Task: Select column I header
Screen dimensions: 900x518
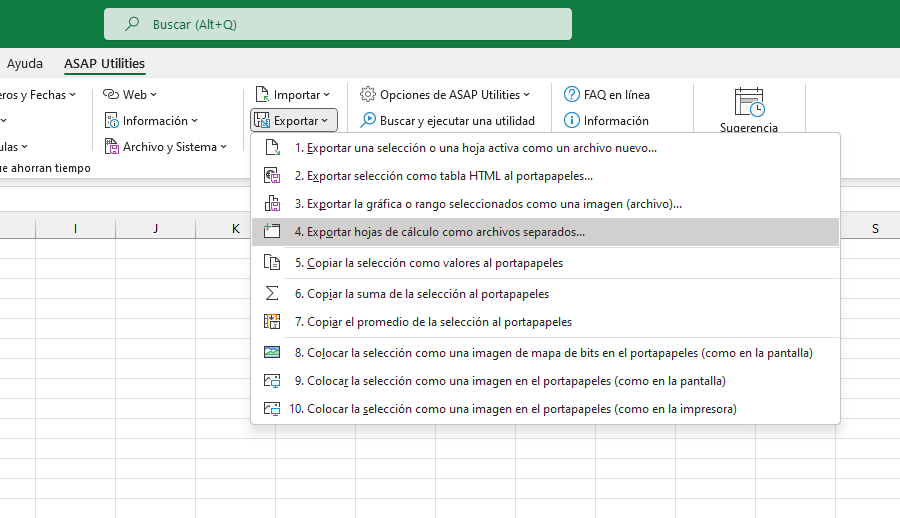Action: 75,229
